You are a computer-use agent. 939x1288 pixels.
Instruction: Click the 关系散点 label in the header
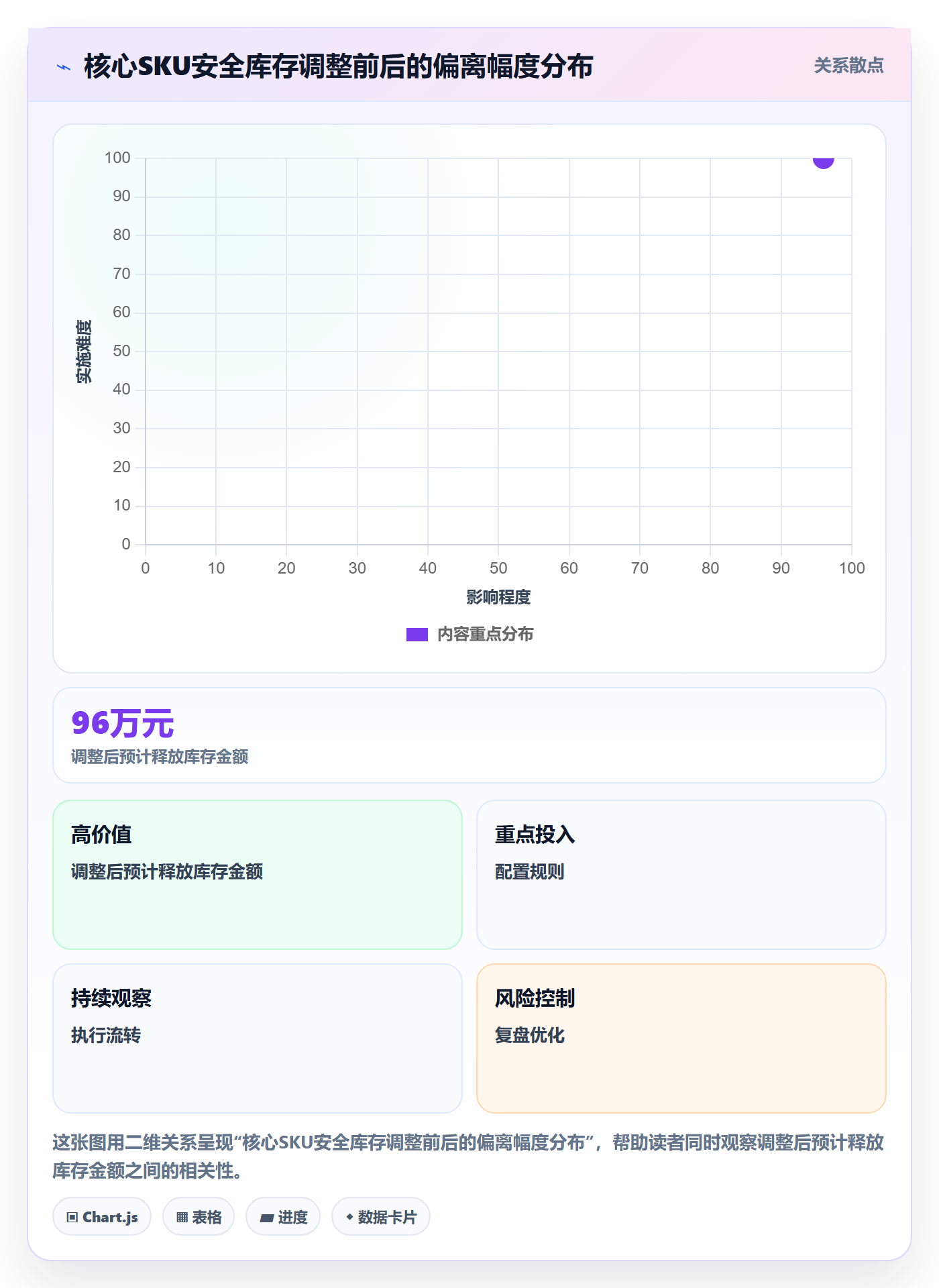[848, 66]
